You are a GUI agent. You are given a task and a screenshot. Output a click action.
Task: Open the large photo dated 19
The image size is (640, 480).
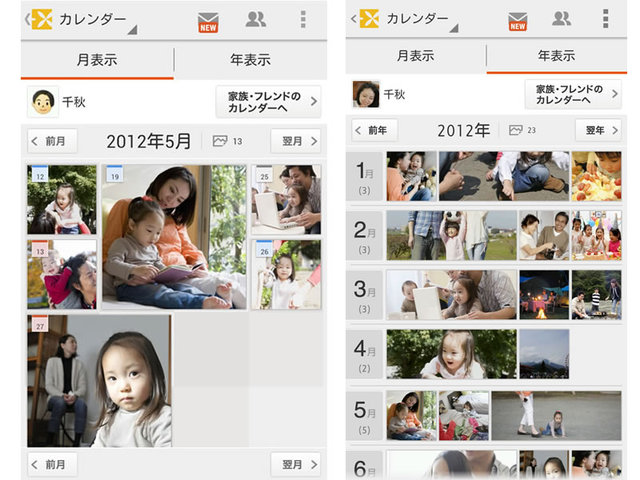pyautogui.click(x=174, y=237)
